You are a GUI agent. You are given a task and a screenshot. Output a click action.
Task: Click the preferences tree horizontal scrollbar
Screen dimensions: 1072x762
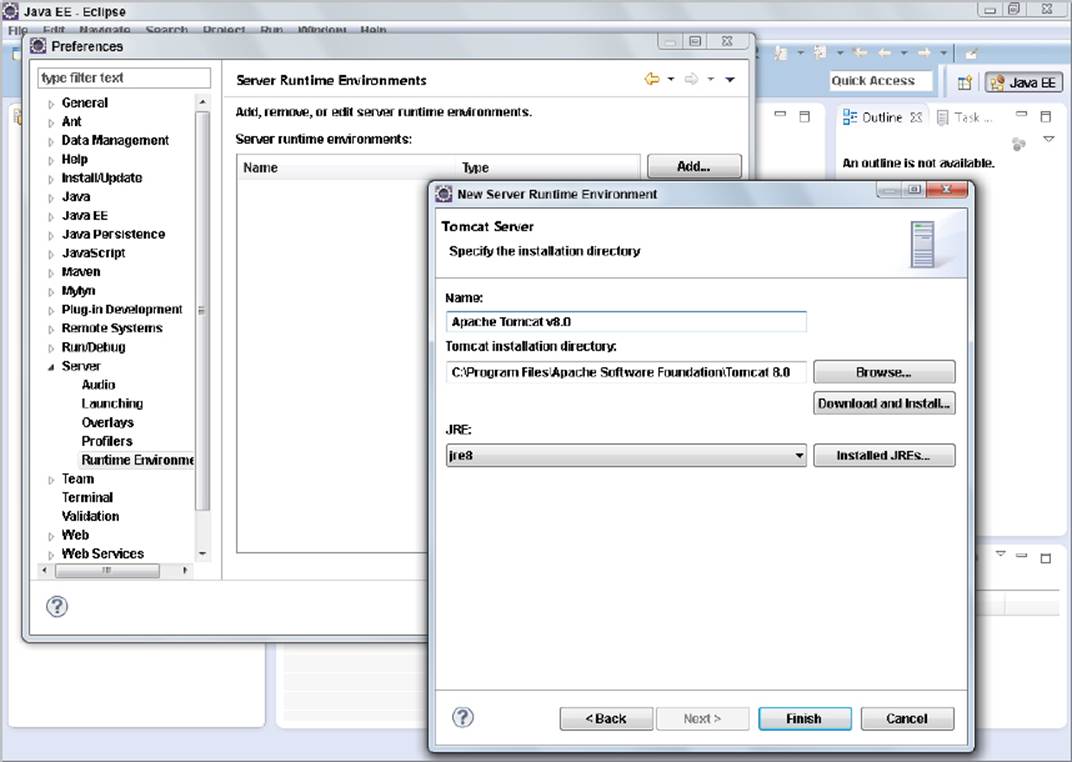click(107, 570)
